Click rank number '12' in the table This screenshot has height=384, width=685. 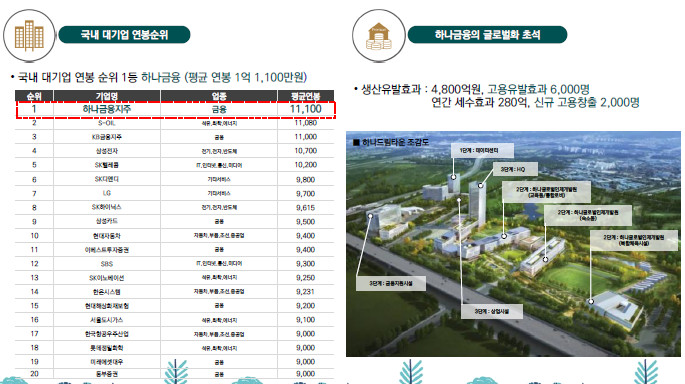point(34,263)
